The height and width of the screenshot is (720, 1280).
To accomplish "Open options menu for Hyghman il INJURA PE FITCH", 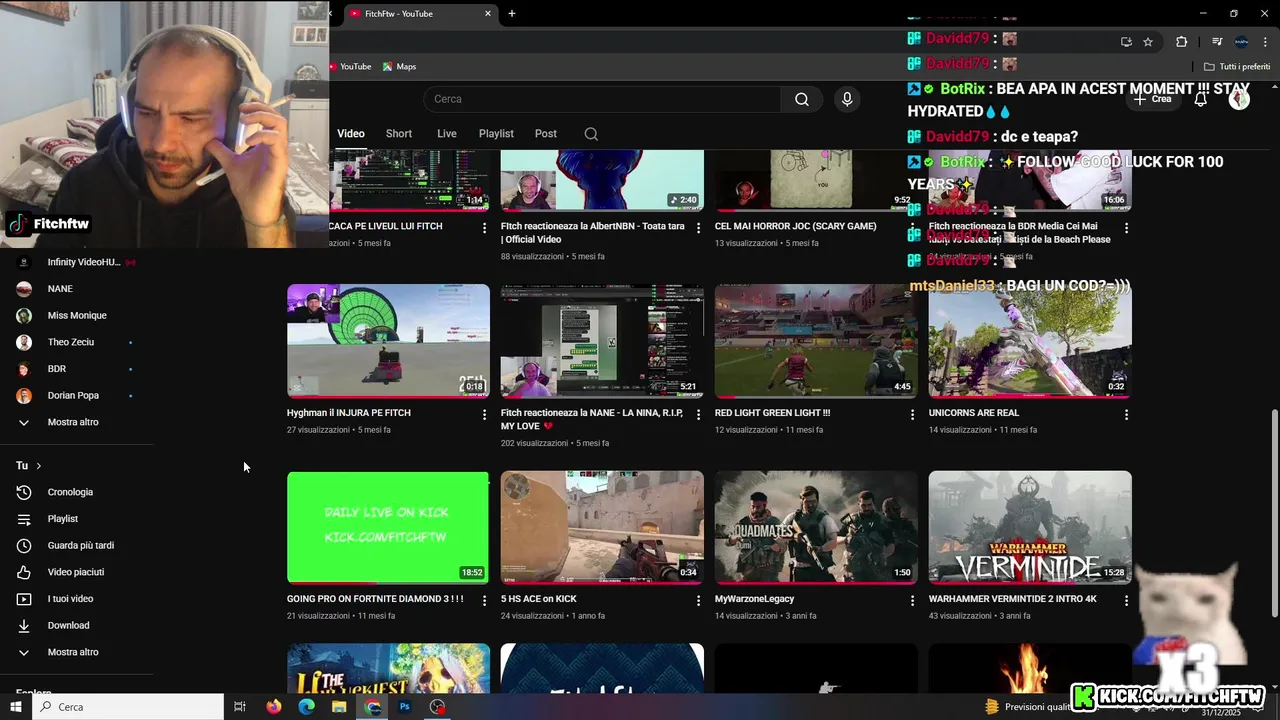I will 485,414.
